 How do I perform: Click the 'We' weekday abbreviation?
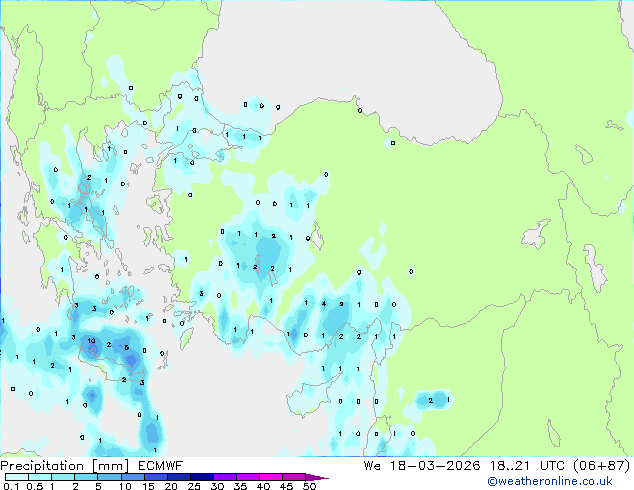pos(372,466)
